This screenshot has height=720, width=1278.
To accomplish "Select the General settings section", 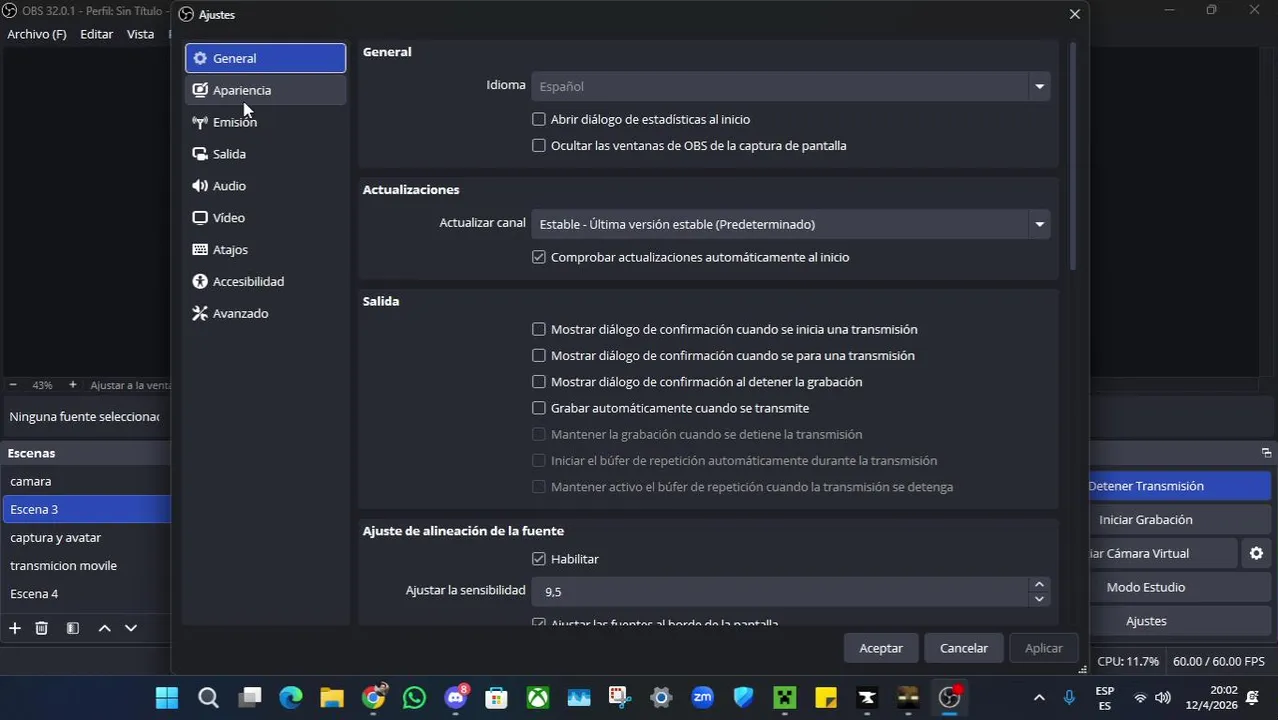I will click(x=265, y=58).
